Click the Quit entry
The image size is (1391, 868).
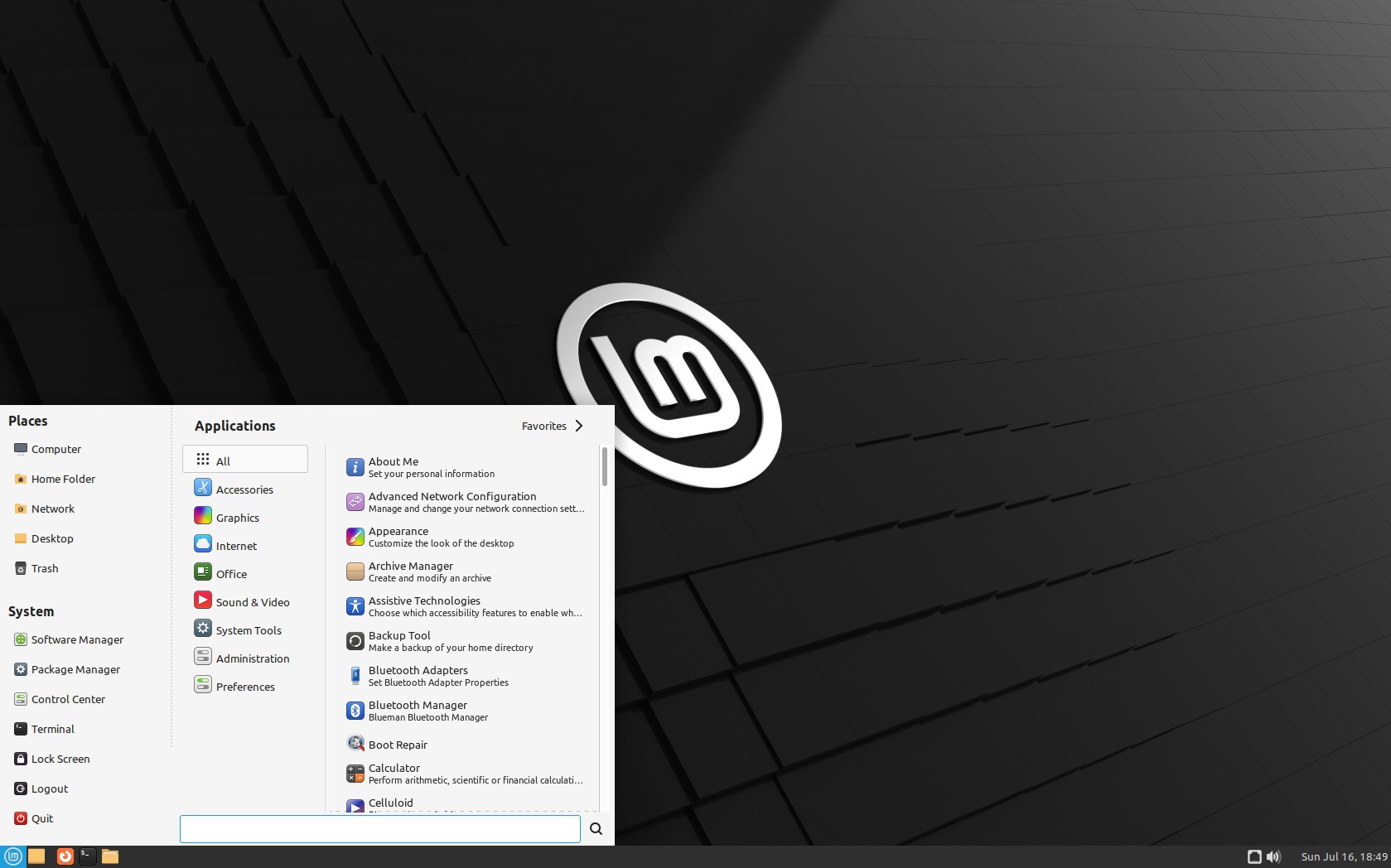[34, 818]
